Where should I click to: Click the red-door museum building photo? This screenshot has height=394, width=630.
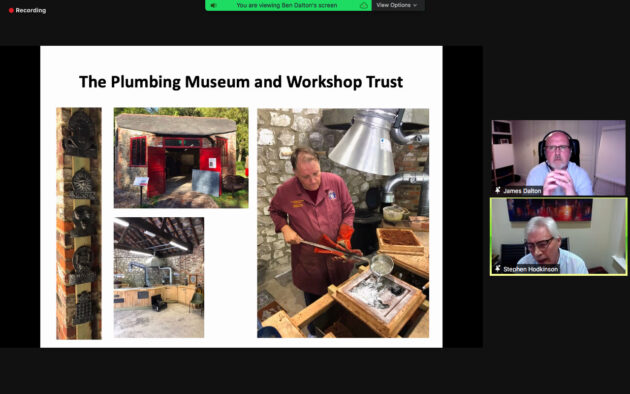click(181, 157)
